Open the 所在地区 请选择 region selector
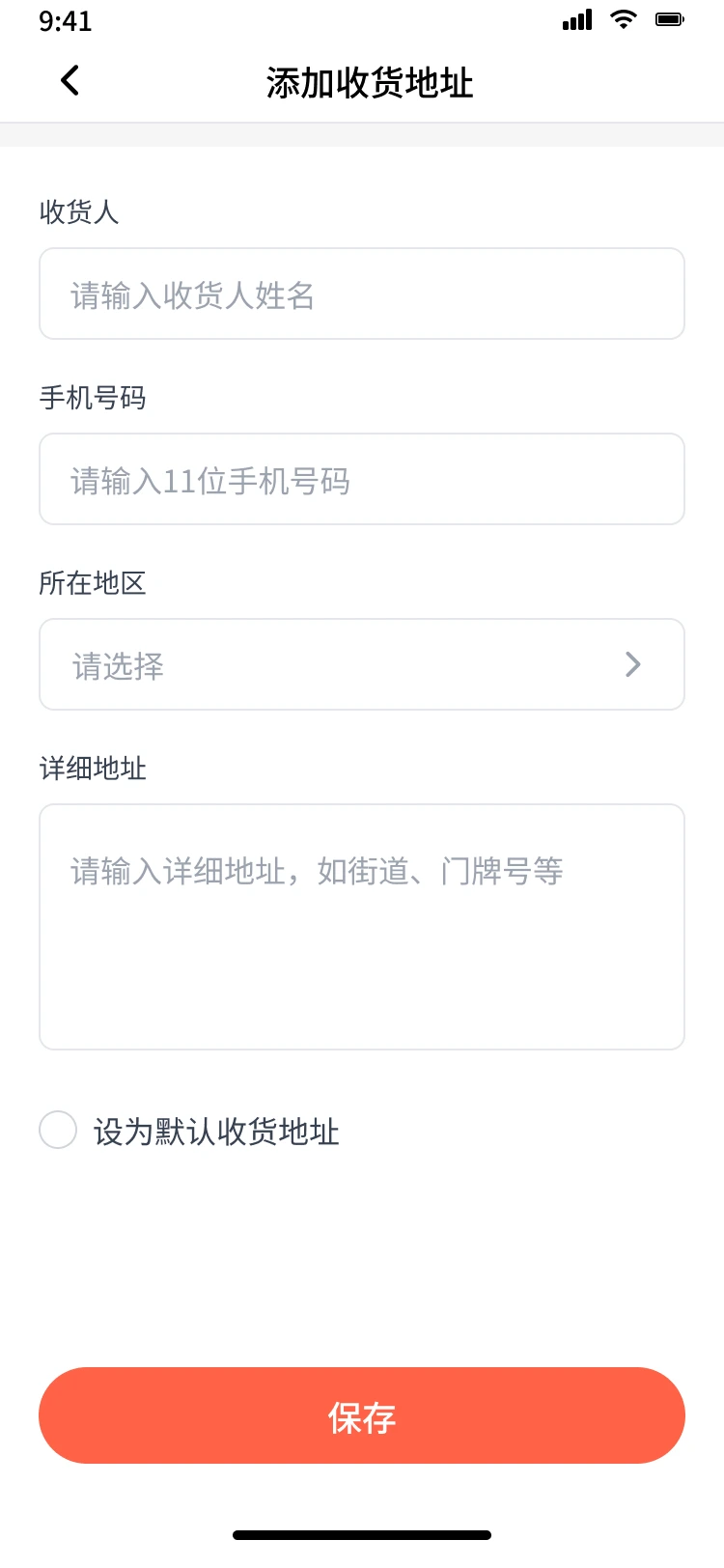 point(362,665)
